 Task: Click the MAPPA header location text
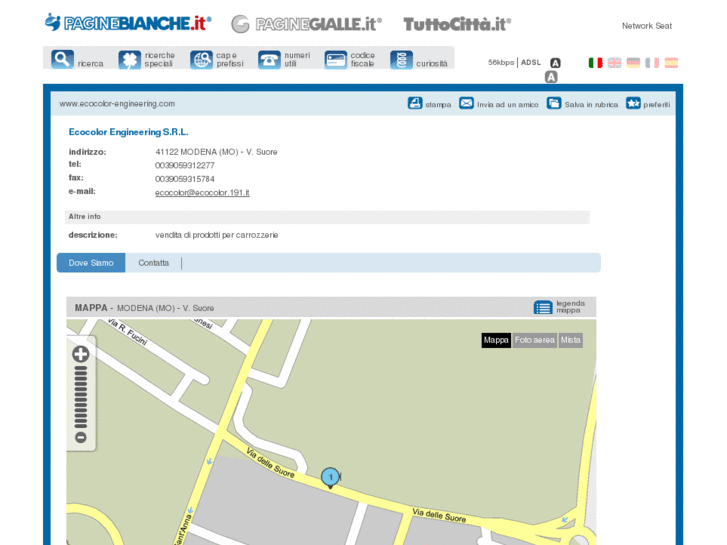[144, 308]
